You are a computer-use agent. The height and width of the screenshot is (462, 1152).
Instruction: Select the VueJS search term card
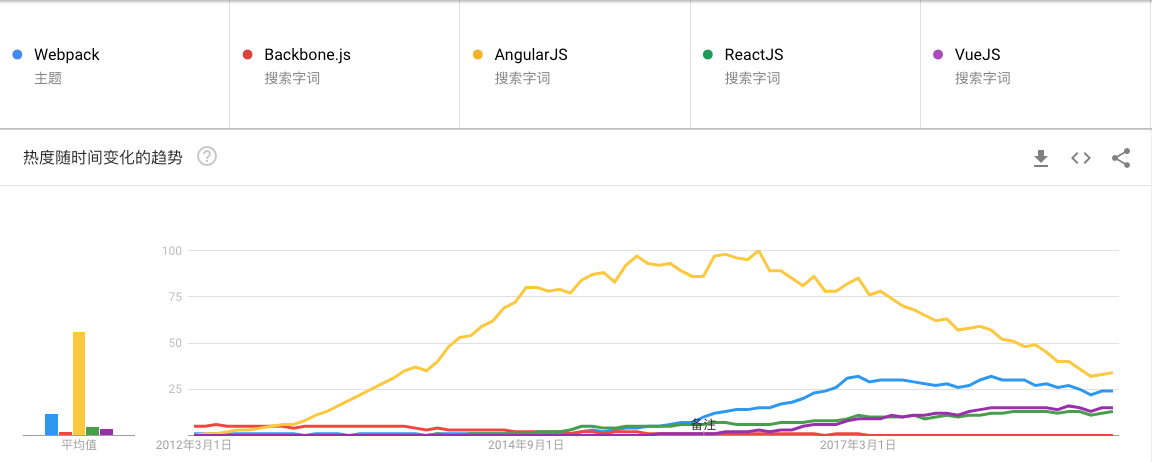1033,65
